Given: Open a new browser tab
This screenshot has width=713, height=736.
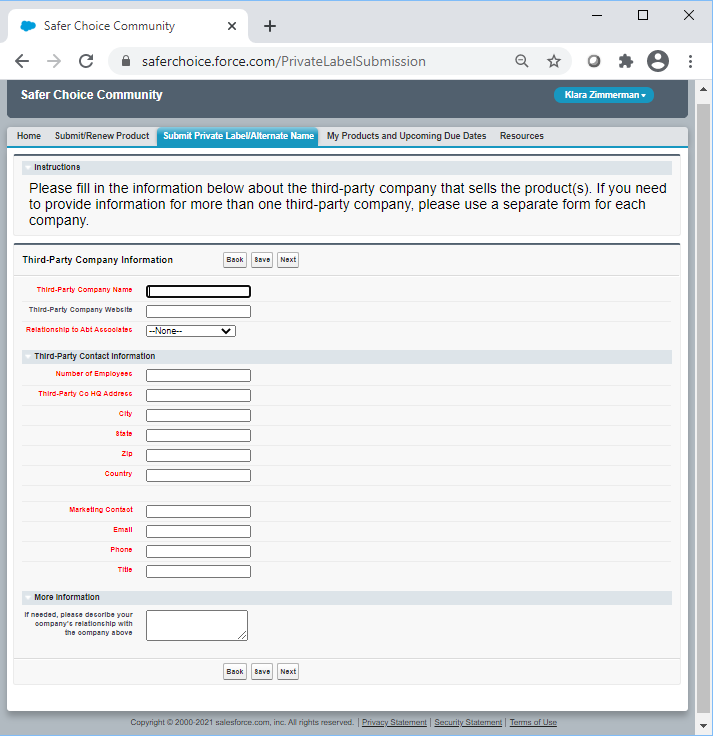Looking at the screenshot, I should (x=269, y=26).
